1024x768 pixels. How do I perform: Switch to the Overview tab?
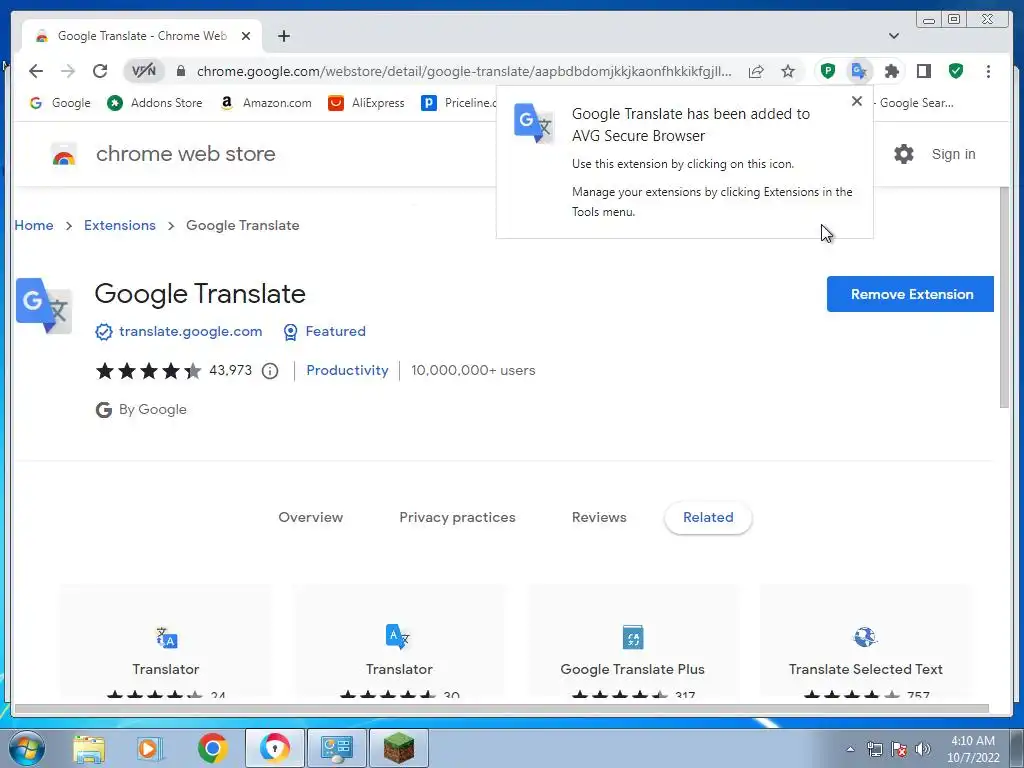pyautogui.click(x=310, y=517)
